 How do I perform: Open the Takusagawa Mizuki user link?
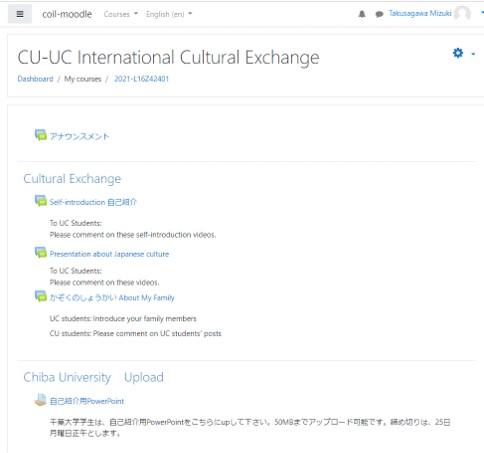pyautogui.click(x=420, y=13)
